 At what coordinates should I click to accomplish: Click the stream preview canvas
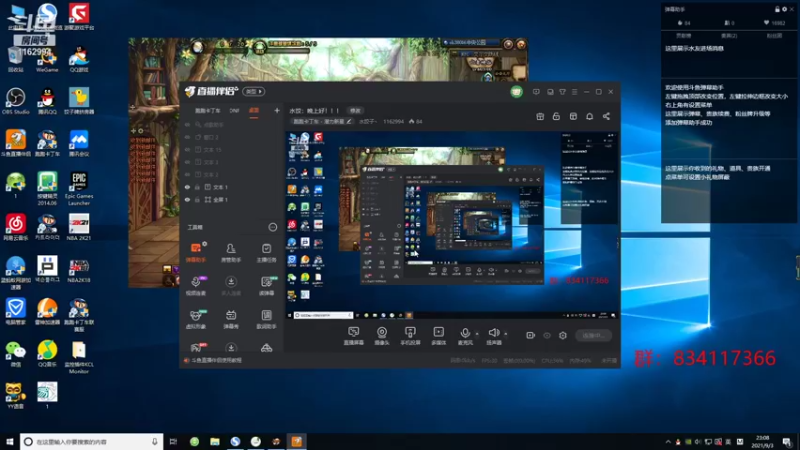(x=452, y=226)
